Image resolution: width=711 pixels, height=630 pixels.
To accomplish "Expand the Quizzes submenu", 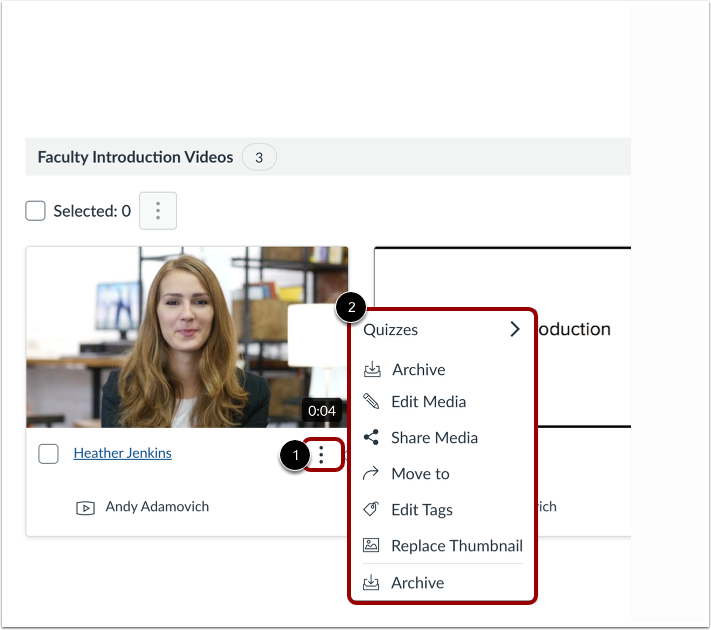I will [443, 329].
